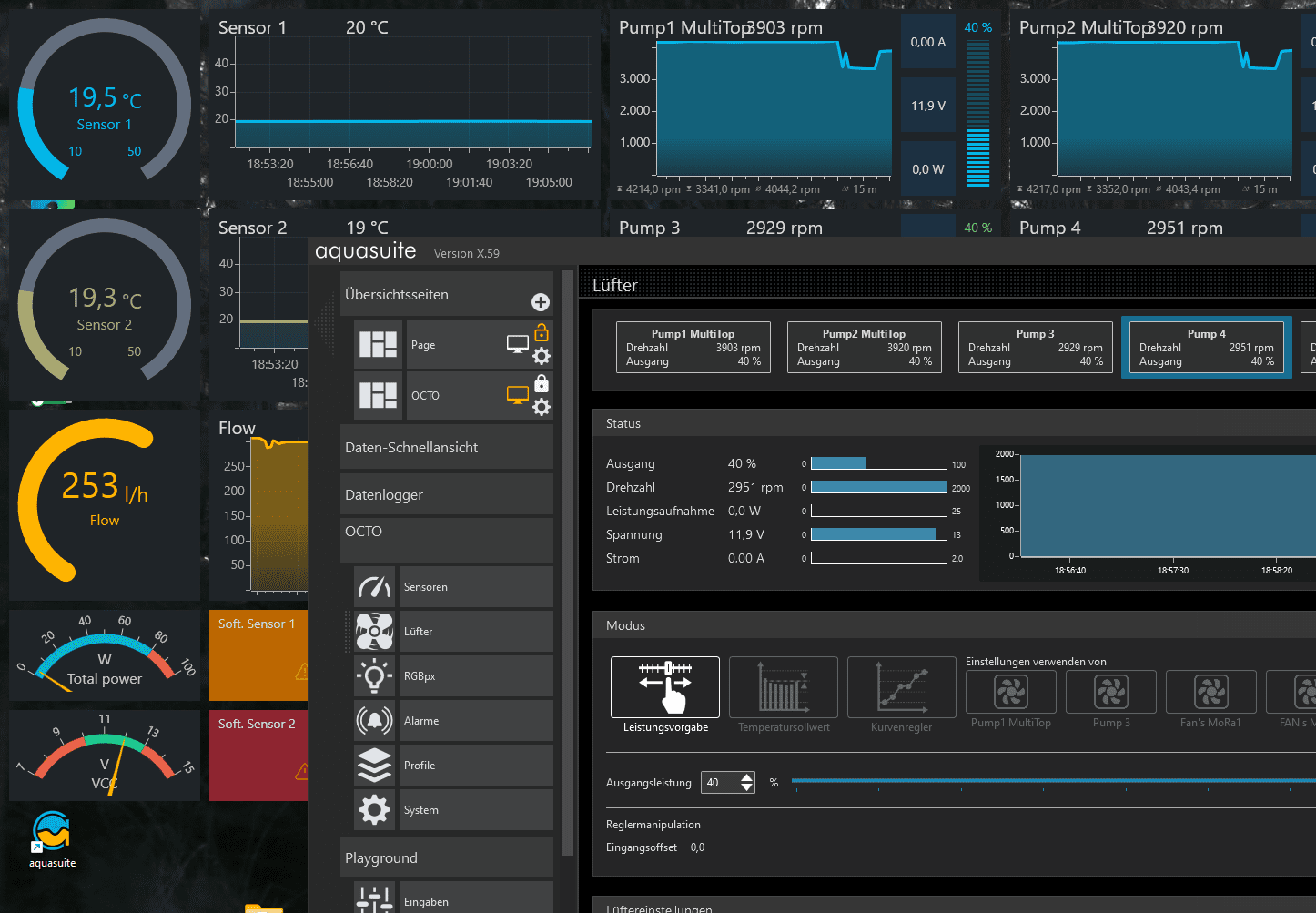Open the Page overview layout icon
The width and height of the screenshot is (1316, 913).
[378, 344]
